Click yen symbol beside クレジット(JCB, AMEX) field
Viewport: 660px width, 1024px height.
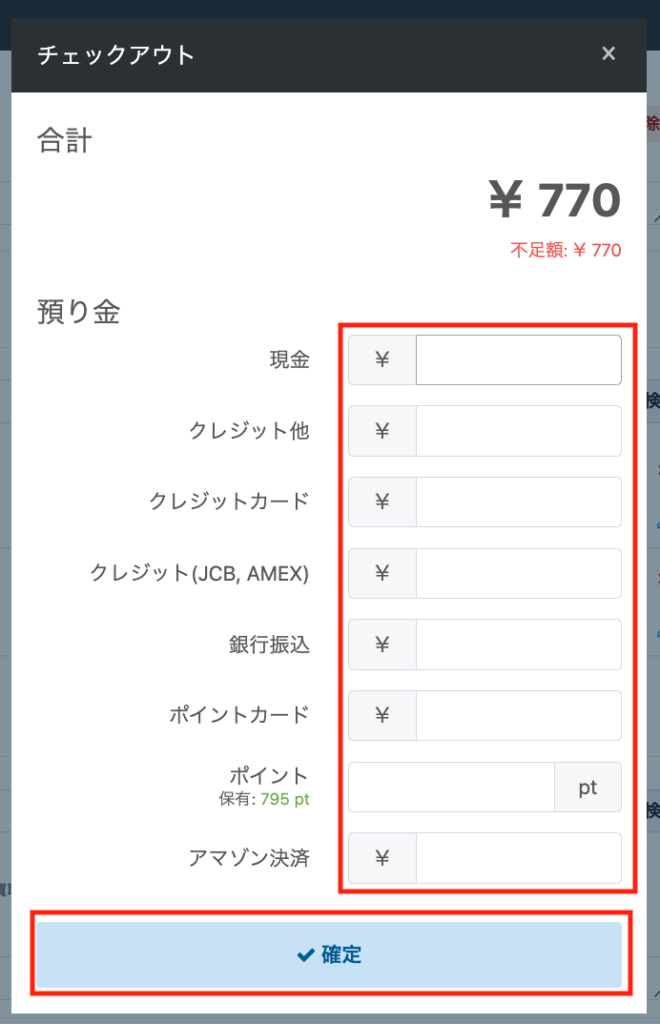click(382, 573)
